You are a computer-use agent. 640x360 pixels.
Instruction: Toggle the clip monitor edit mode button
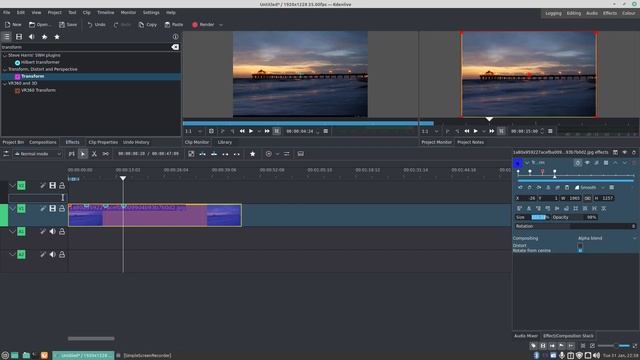pos(277,131)
